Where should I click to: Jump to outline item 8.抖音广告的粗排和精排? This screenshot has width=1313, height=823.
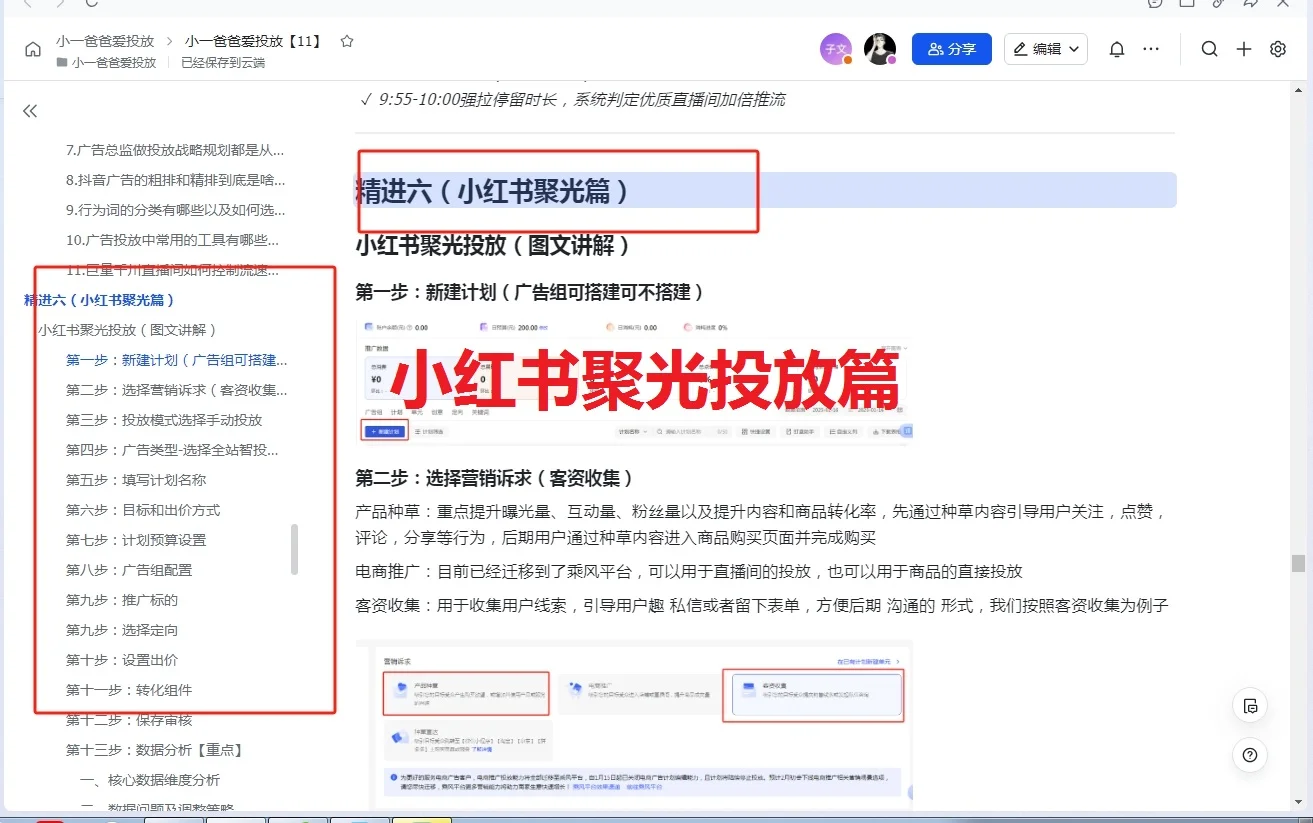pos(176,180)
